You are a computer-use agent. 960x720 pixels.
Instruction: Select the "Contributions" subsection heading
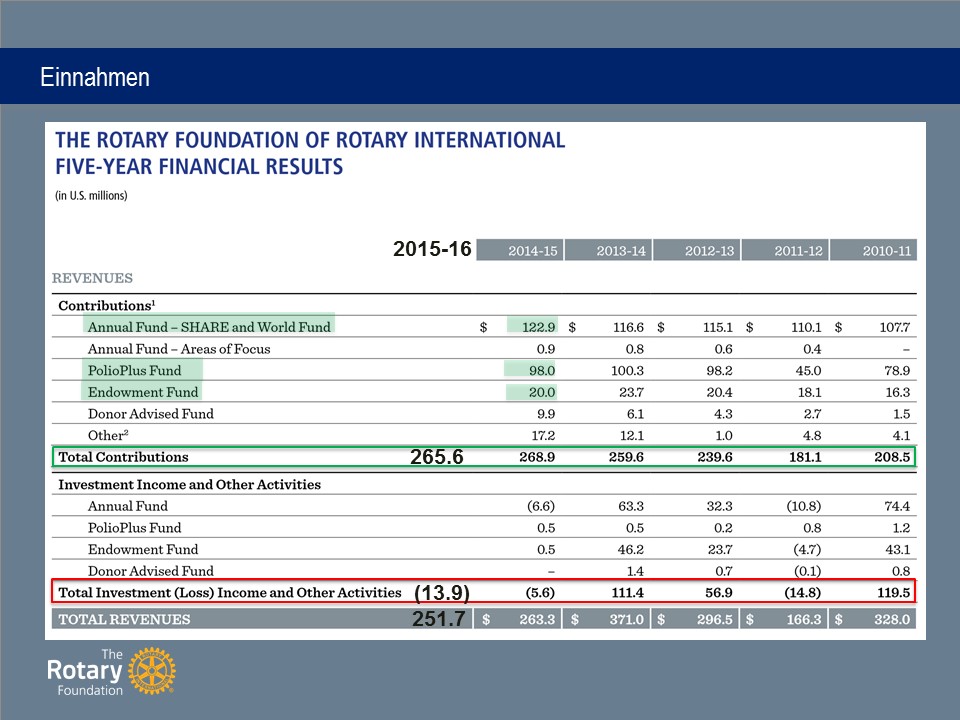tap(107, 305)
